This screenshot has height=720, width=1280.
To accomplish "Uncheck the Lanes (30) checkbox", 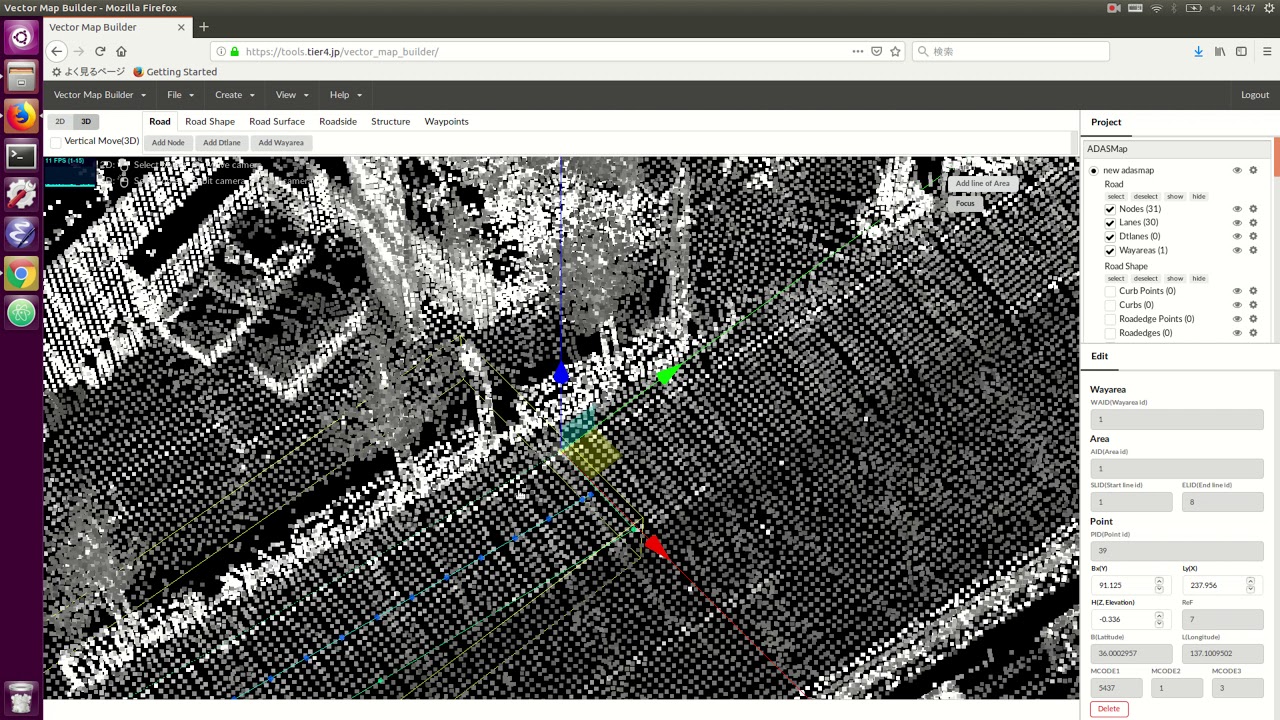I will tap(1110, 223).
